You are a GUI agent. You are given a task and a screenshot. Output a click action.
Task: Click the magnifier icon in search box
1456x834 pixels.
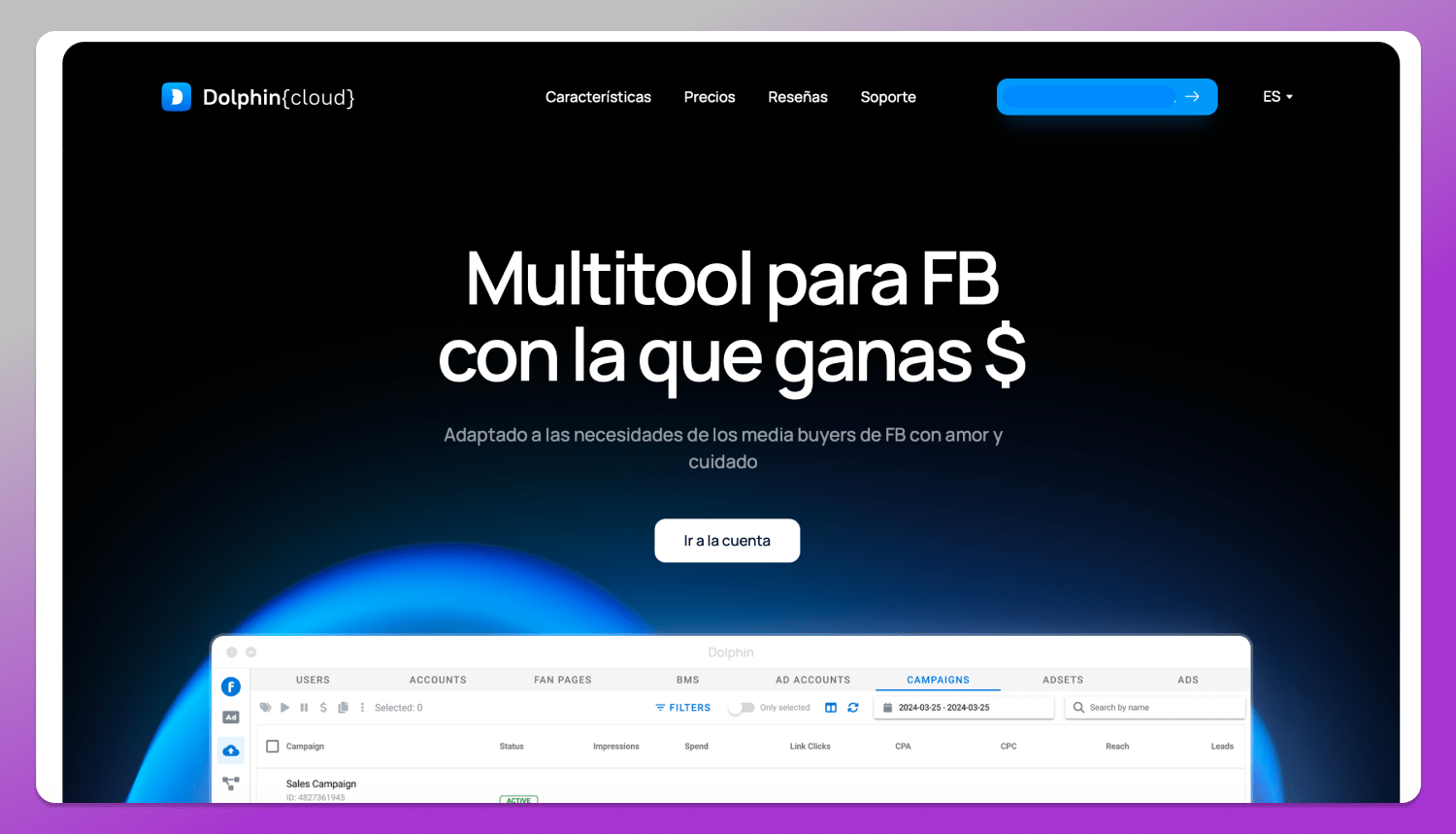click(1078, 708)
